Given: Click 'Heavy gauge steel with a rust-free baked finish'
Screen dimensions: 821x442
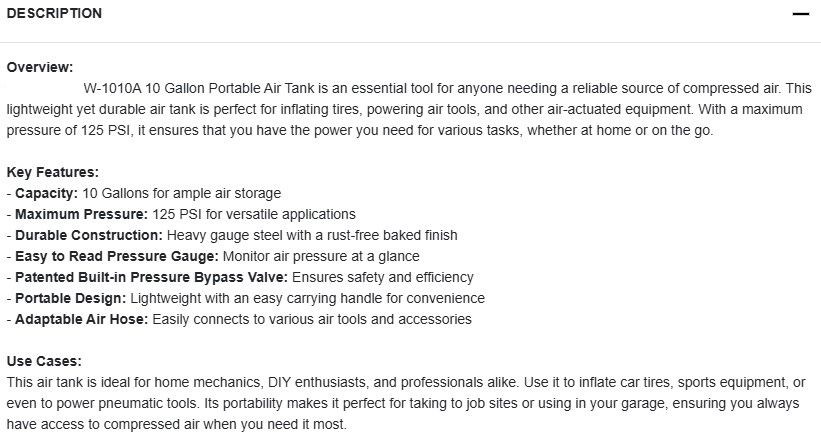Looking at the screenshot, I should point(312,235).
